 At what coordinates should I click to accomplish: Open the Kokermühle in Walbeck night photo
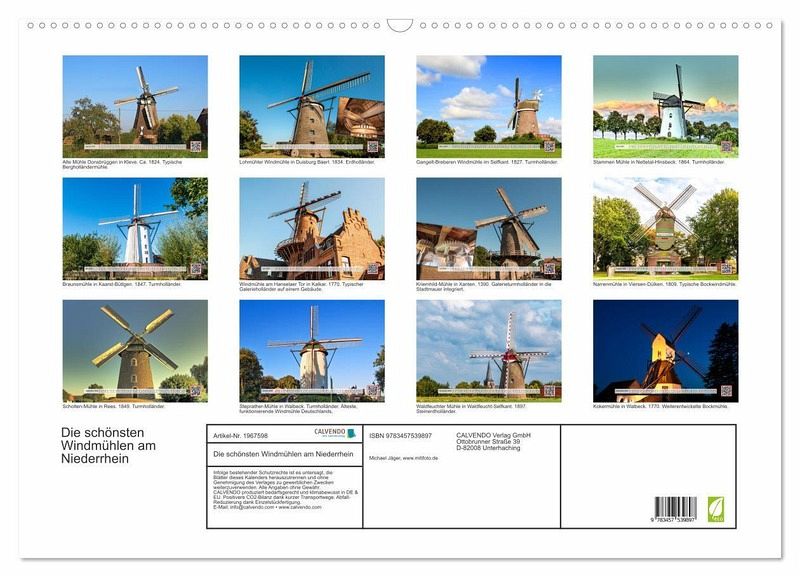pos(665,351)
